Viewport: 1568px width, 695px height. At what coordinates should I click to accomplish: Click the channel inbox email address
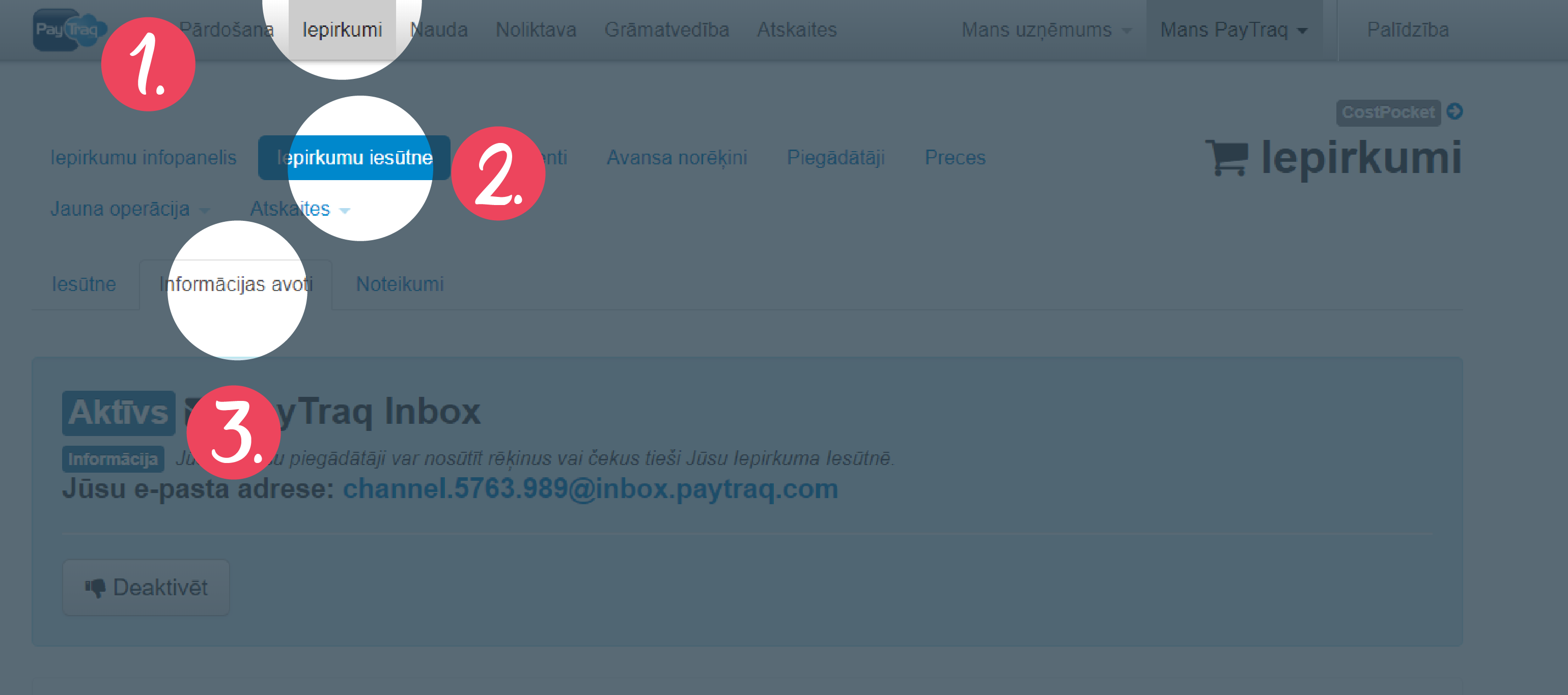(x=591, y=489)
